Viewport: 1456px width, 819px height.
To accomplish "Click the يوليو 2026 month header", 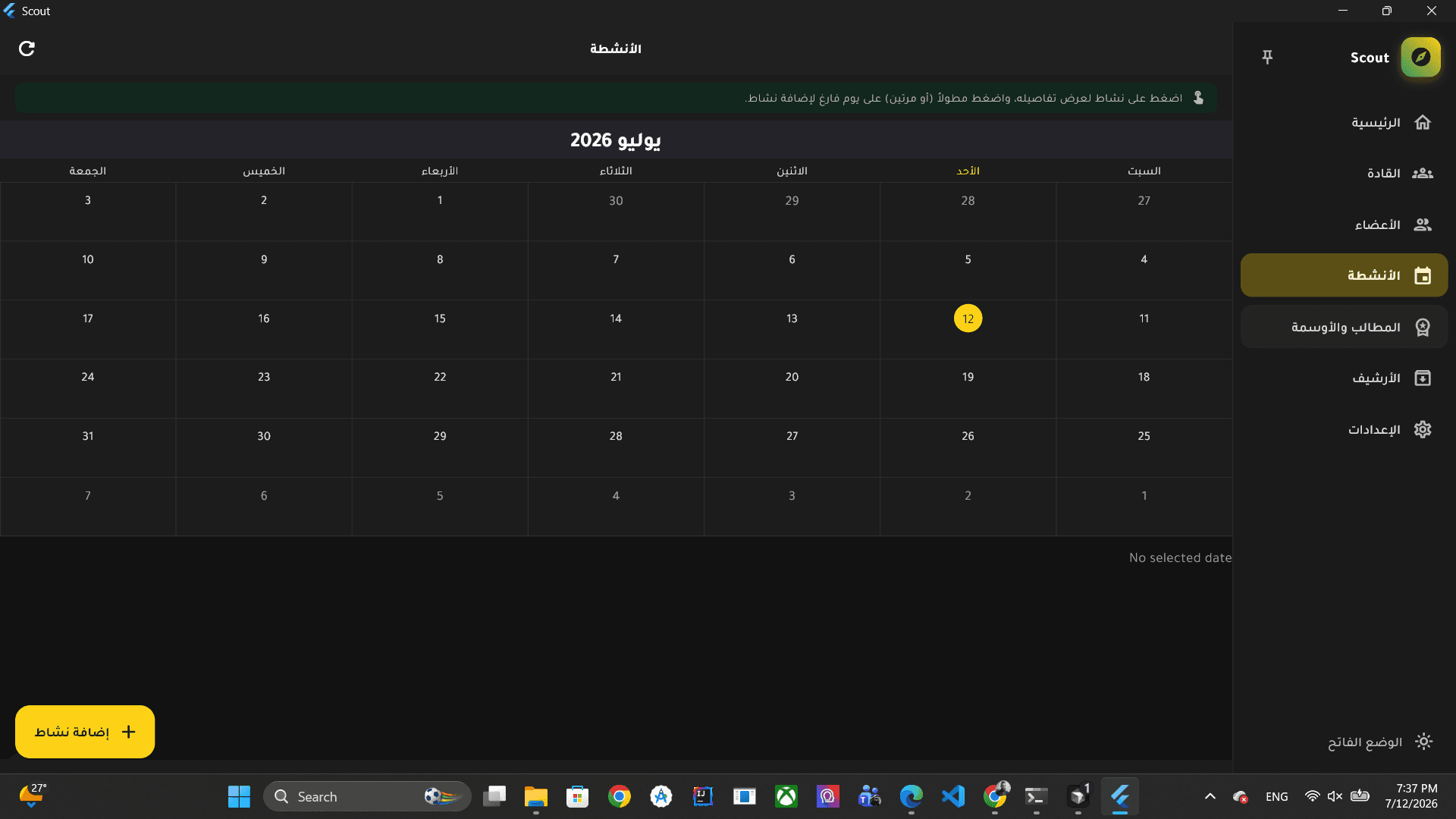I will [x=615, y=140].
